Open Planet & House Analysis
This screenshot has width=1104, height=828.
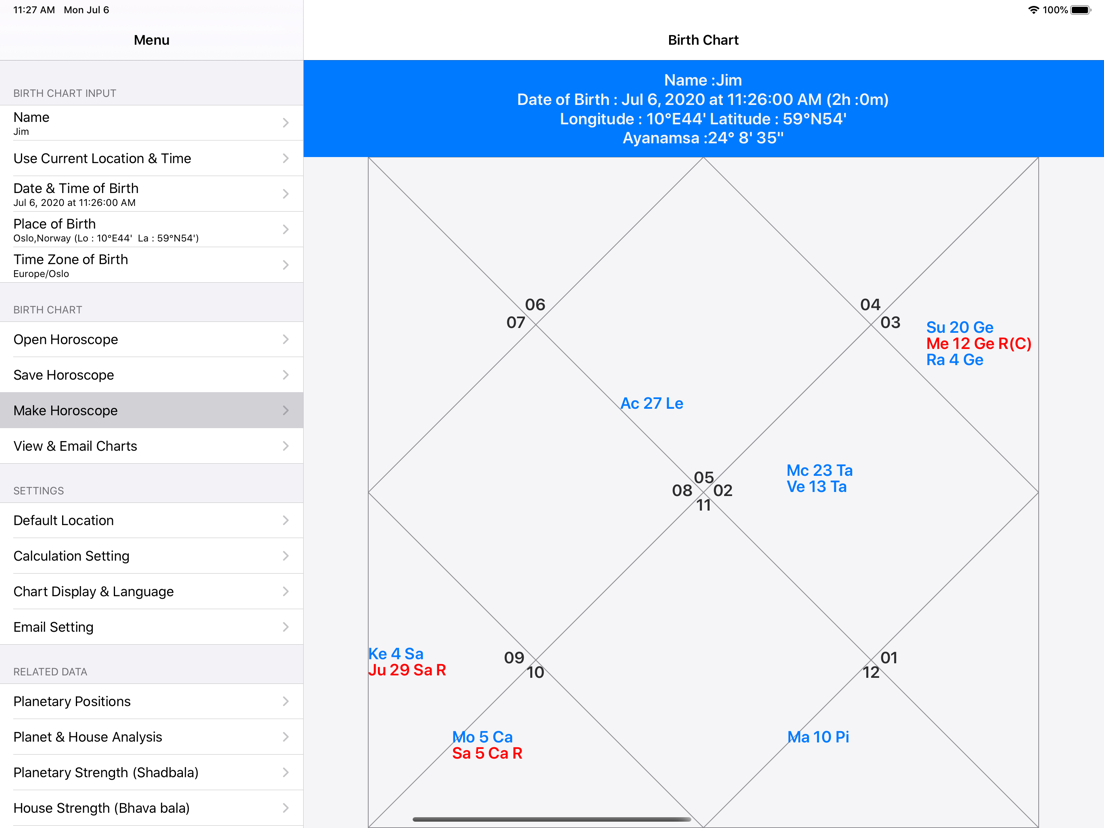click(151, 737)
